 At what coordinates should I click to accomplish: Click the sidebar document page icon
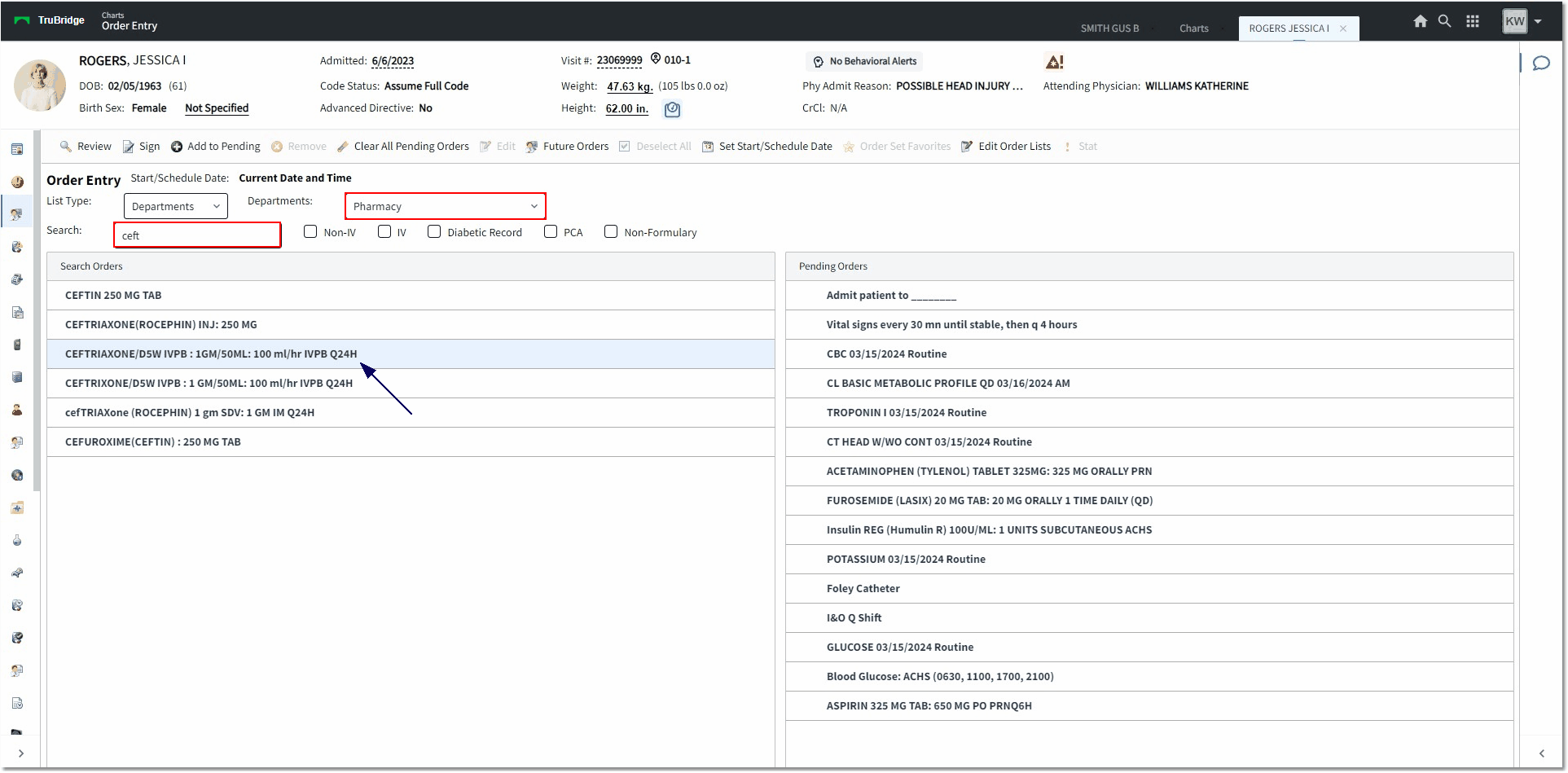(17, 312)
